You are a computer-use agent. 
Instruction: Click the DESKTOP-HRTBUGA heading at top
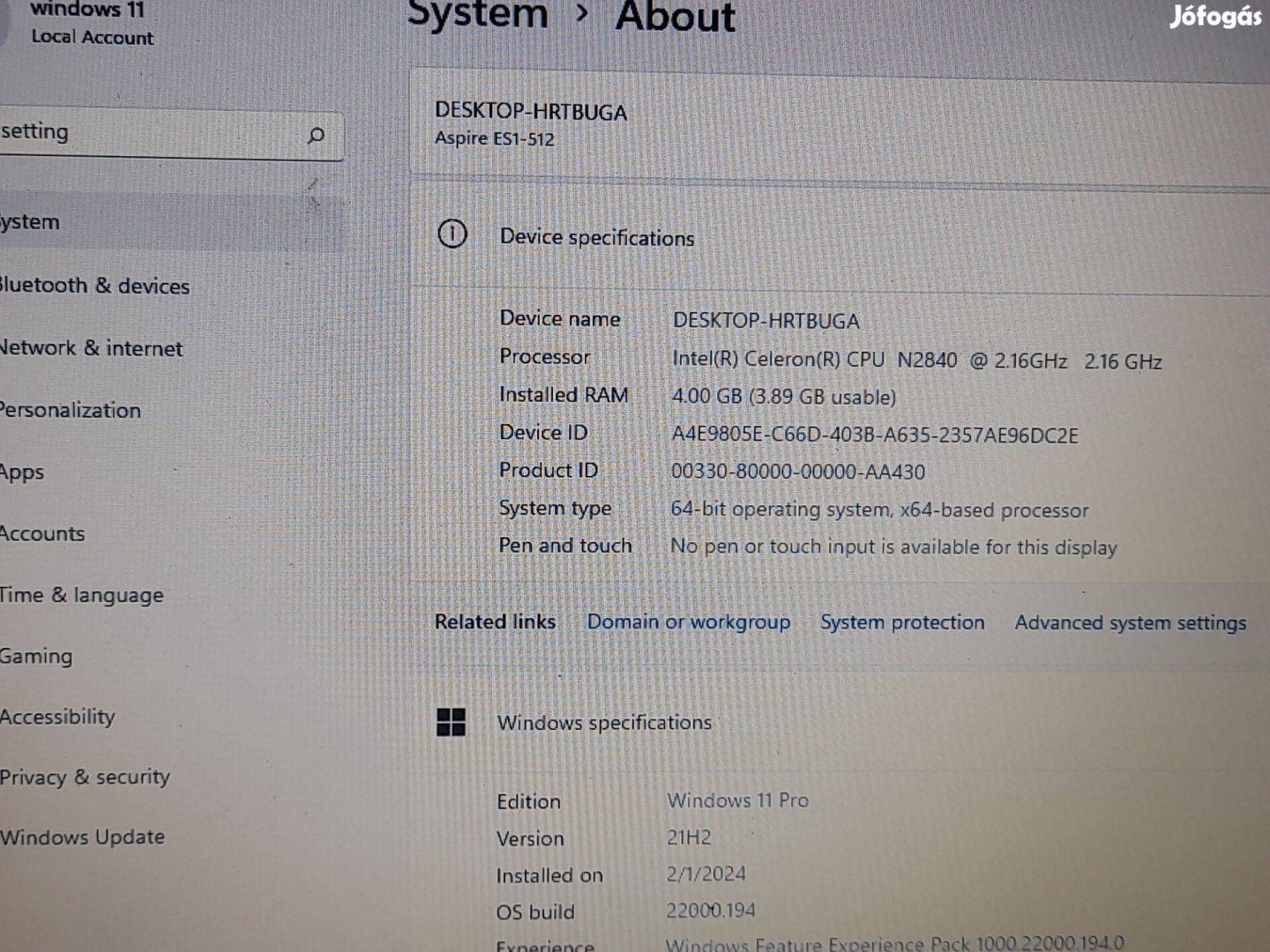531,112
